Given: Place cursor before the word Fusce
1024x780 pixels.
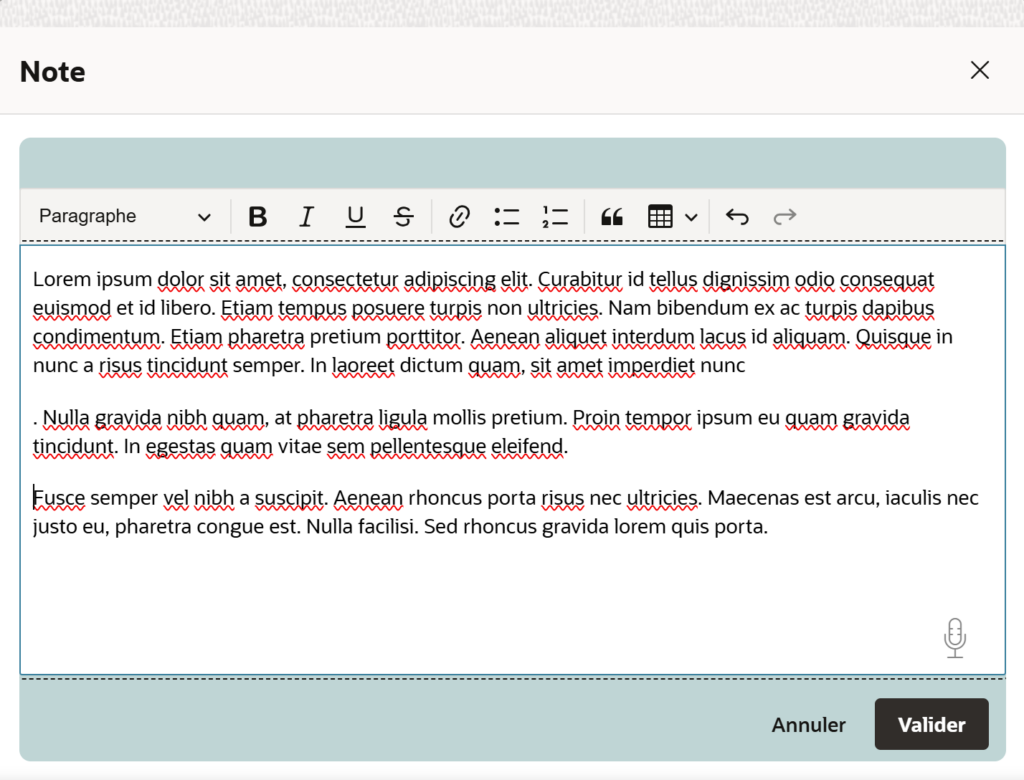Looking at the screenshot, I should [34, 498].
